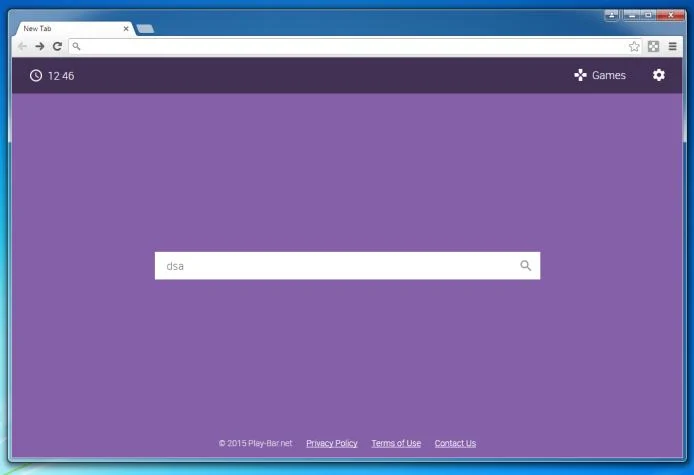Viewport: 694px width, 475px height.
Task: Open the Games link in the header
Action: pyautogui.click(x=609, y=75)
